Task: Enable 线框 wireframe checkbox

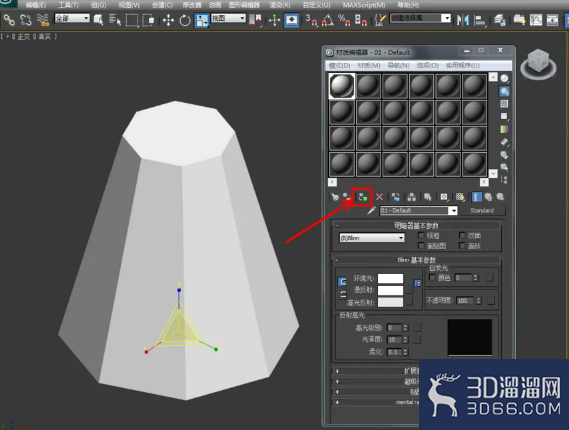Action: point(421,236)
